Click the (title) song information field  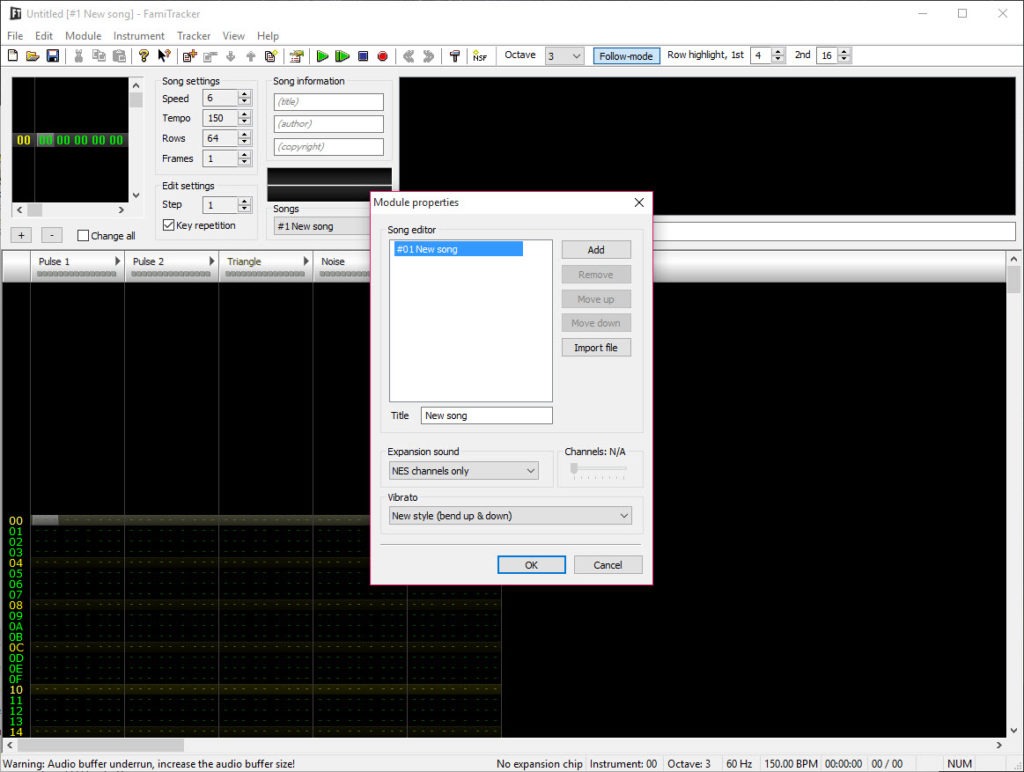tap(328, 102)
